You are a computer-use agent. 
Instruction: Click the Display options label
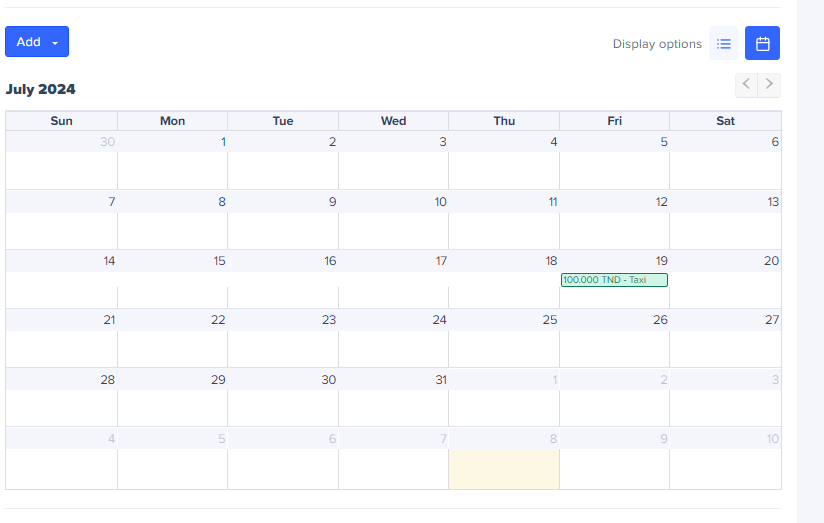[657, 44]
